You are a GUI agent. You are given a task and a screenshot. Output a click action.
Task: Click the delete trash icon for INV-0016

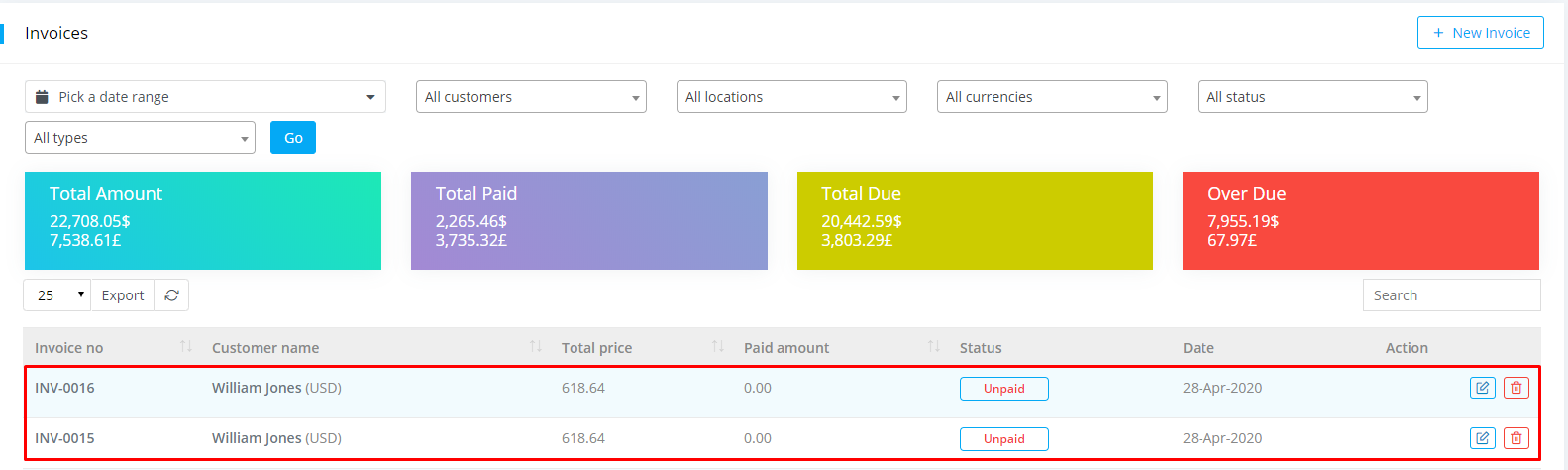tap(1516, 388)
